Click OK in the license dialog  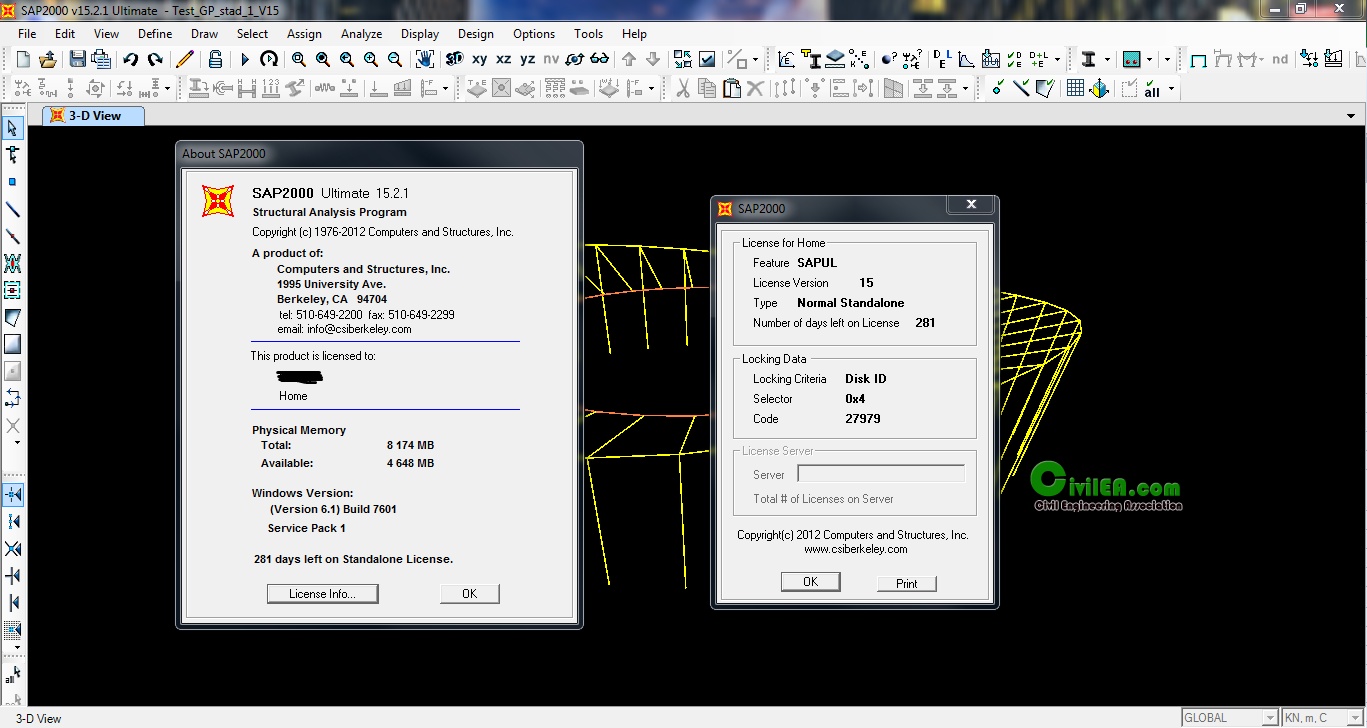pyautogui.click(x=810, y=582)
